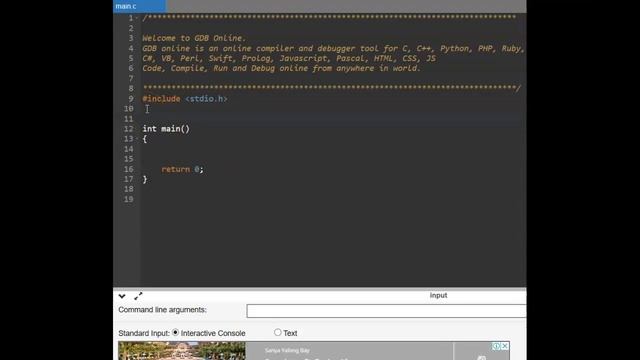Click line number 14 in the gutter
The height and width of the screenshot is (360, 640).
[129, 149]
